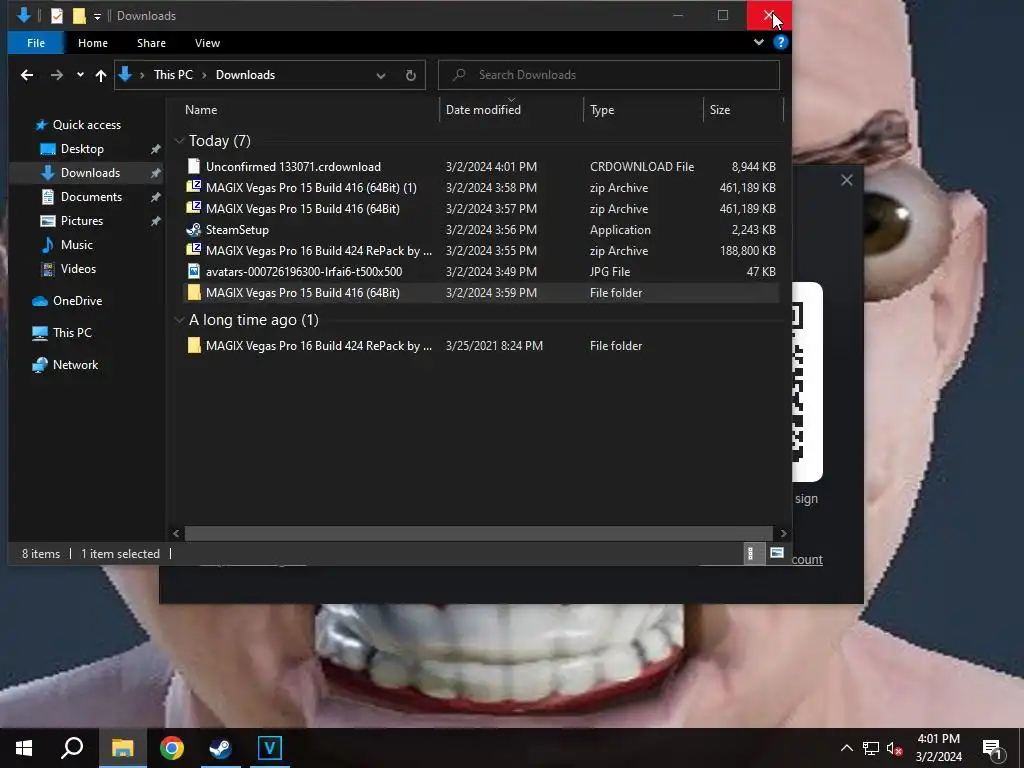Expand the ribbon with the chevron
Image resolution: width=1024 pixels, height=768 pixels.
pos(758,42)
